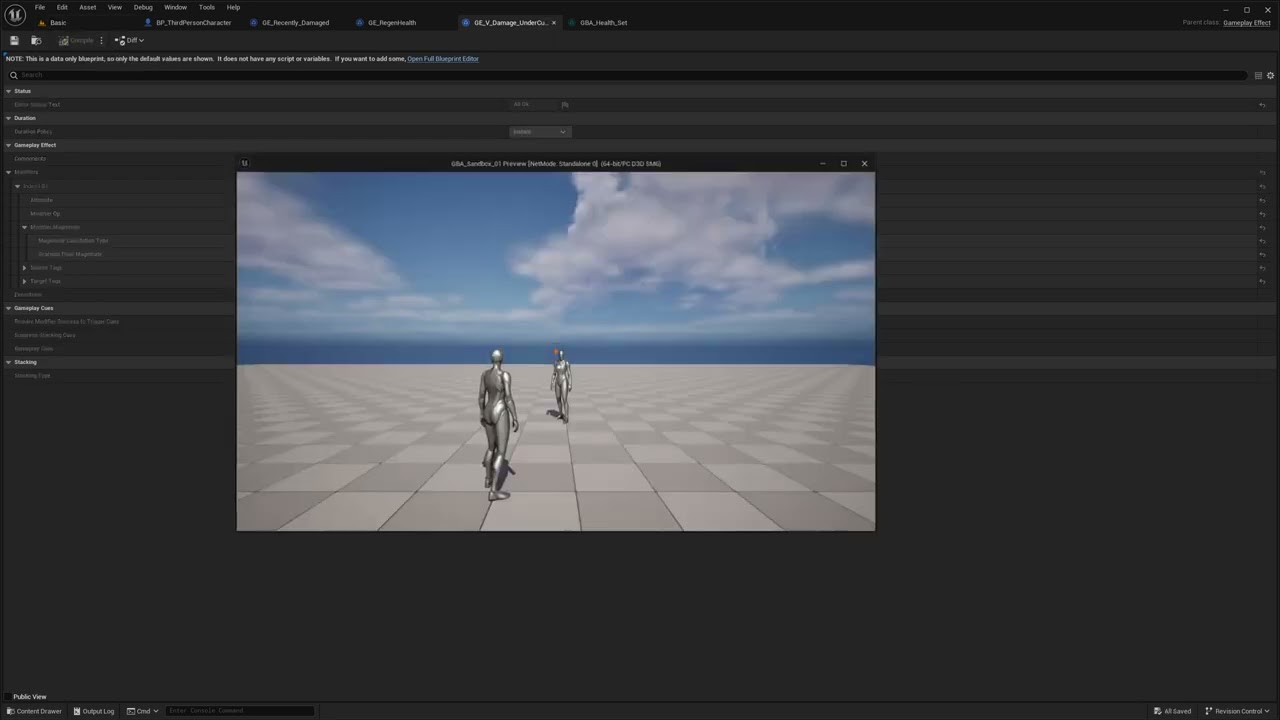Maximize the GBA_Sandbox_01 Preview window
The height and width of the screenshot is (720, 1280).
click(843, 163)
